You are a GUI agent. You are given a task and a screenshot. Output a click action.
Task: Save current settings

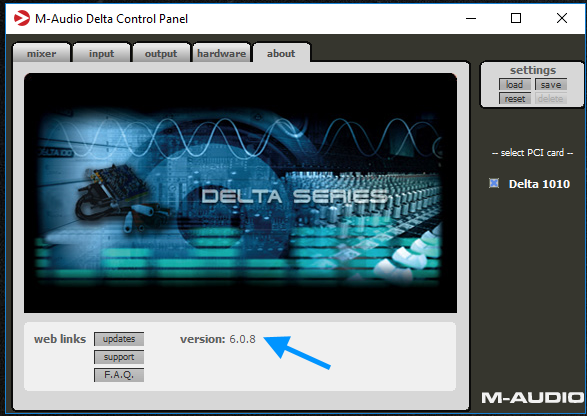coord(551,85)
